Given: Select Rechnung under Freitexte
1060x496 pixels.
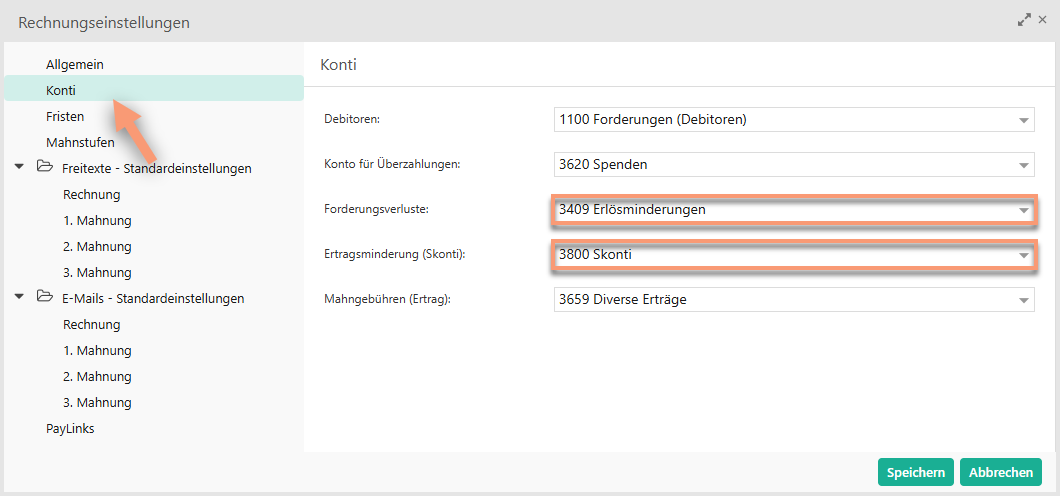Looking at the screenshot, I should (x=91, y=195).
